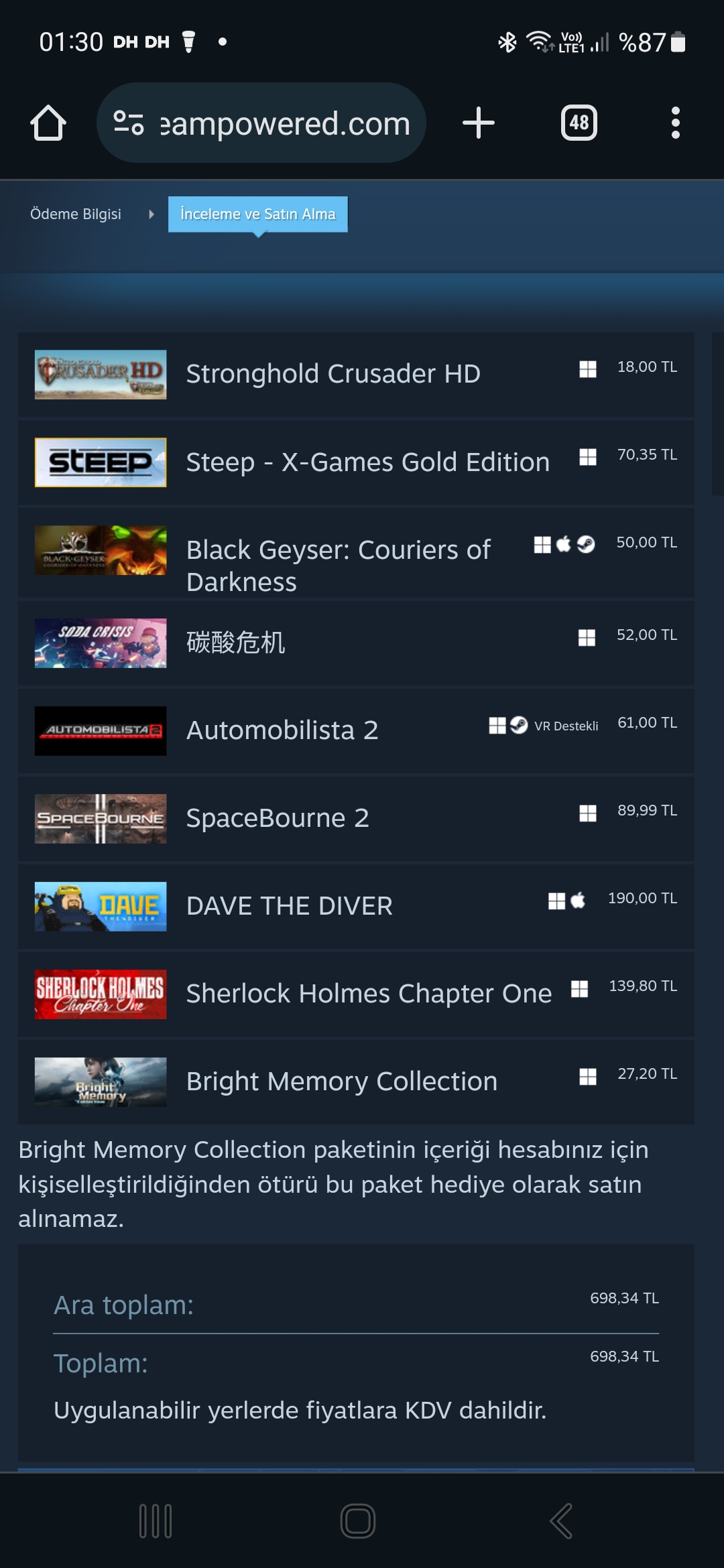Click the arrow between checkout steps
This screenshot has width=724, height=1568.
point(152,214)
